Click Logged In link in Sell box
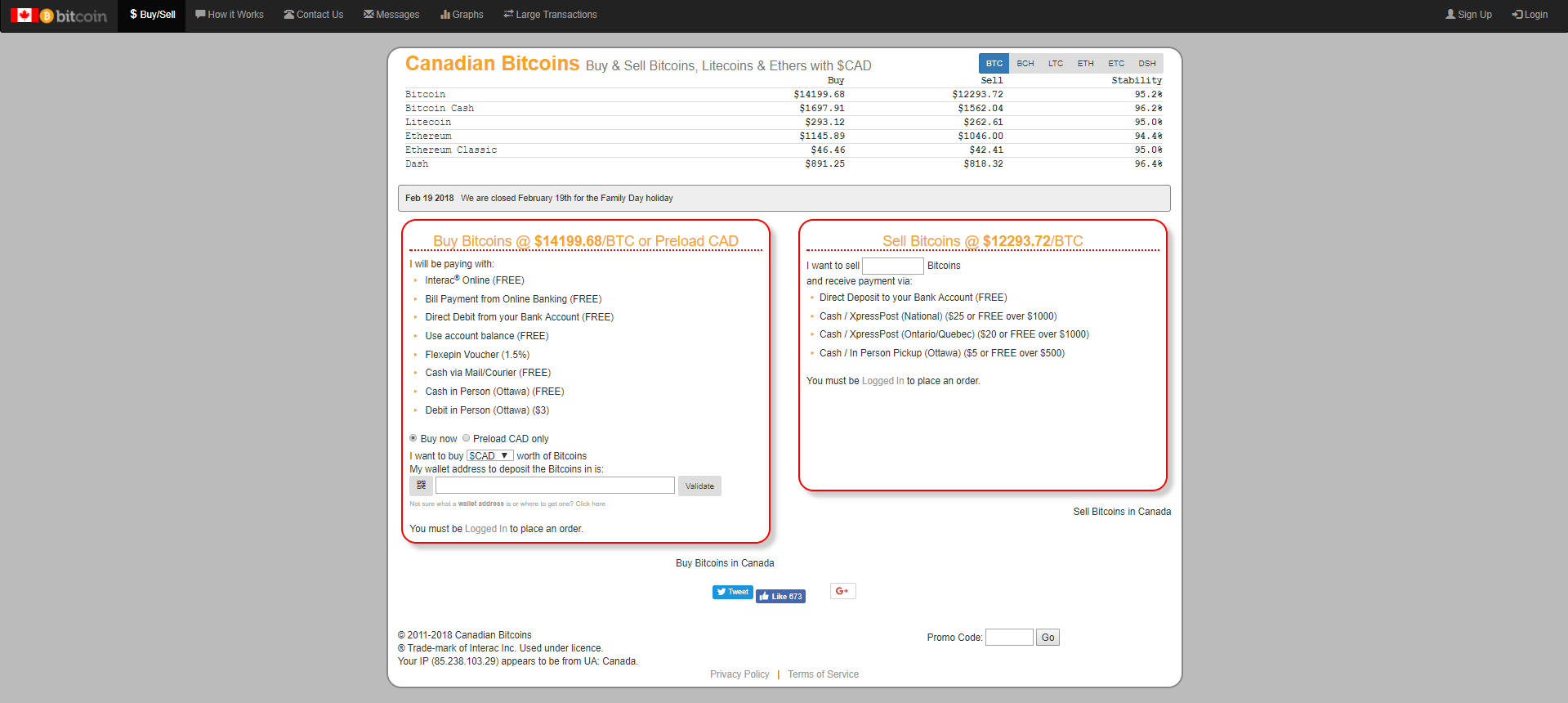The image size is (1568, 703). tap(882, 381)
